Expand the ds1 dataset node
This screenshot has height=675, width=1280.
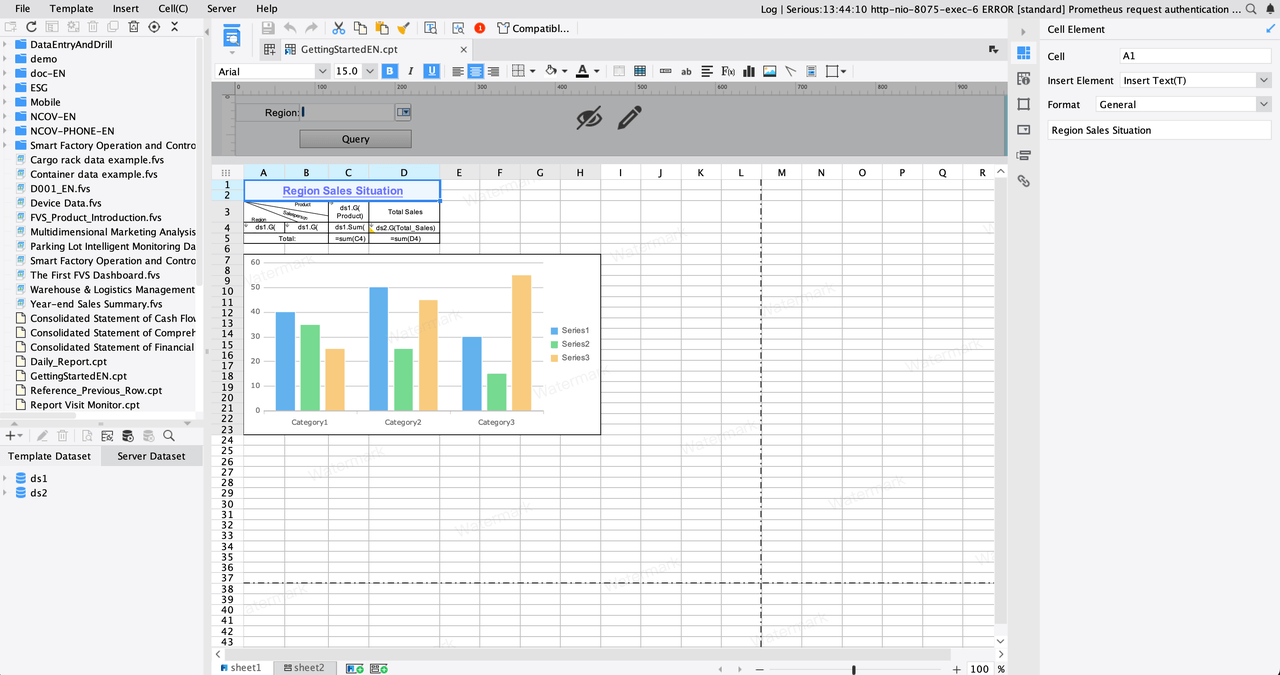pos(7,479)
